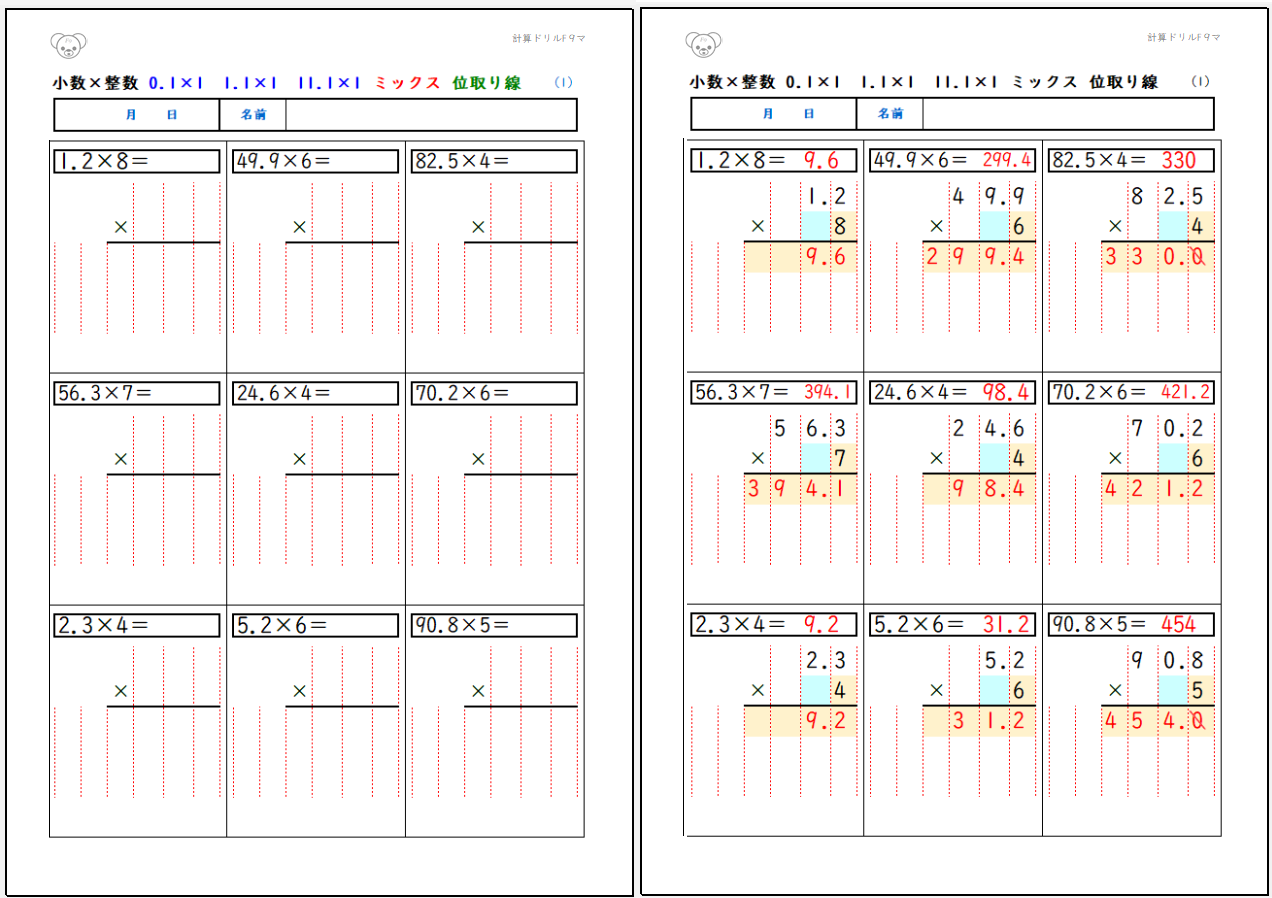Click the red answer 421.2 for 70.2×6
Image resolution: width=1272 pixels, height=898 pixels.
coord(1186,393)
